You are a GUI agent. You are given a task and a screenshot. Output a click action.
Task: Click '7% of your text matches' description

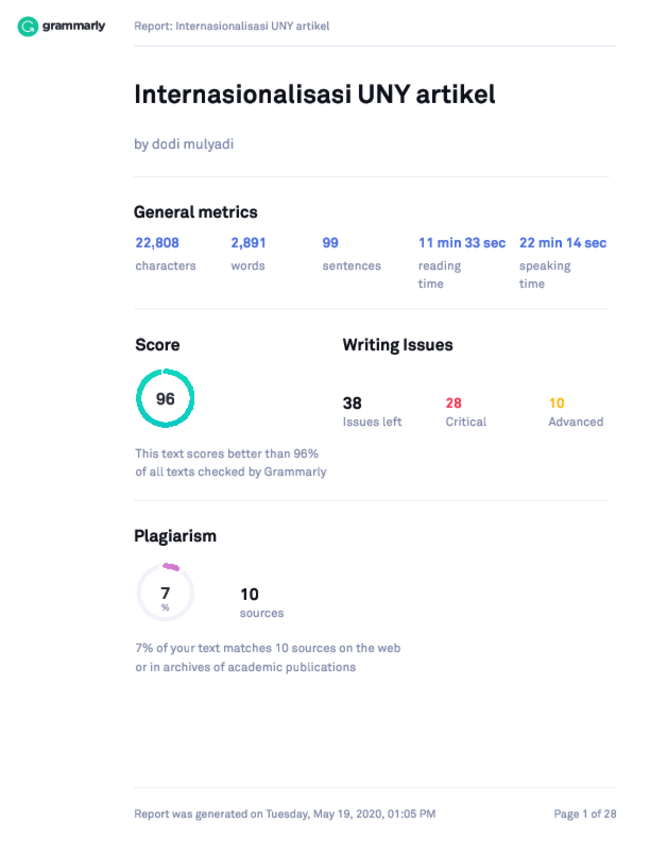coord(268,648)
